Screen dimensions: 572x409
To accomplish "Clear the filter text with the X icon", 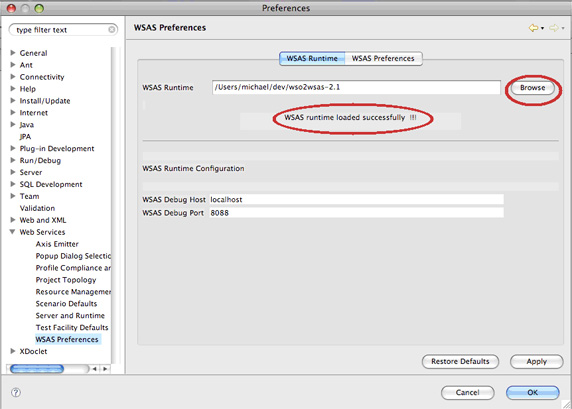I will coord(112,30).
